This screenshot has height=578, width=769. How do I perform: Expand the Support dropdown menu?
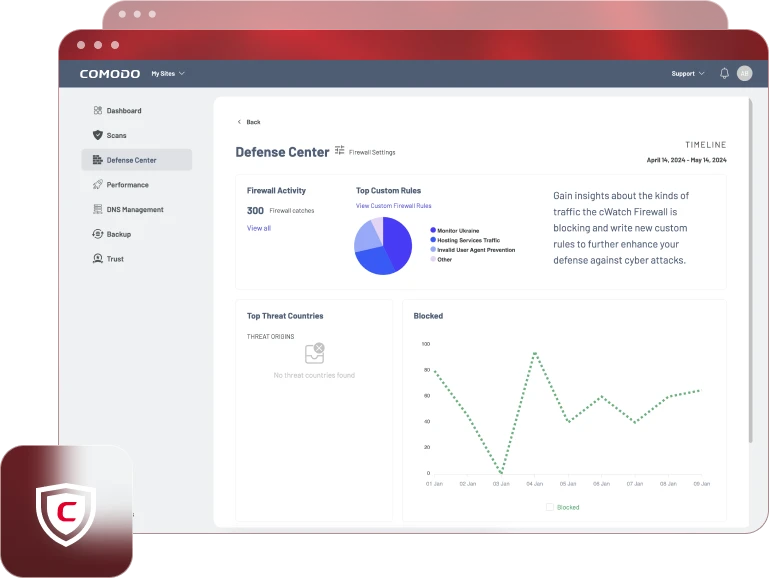coord(688,73)
